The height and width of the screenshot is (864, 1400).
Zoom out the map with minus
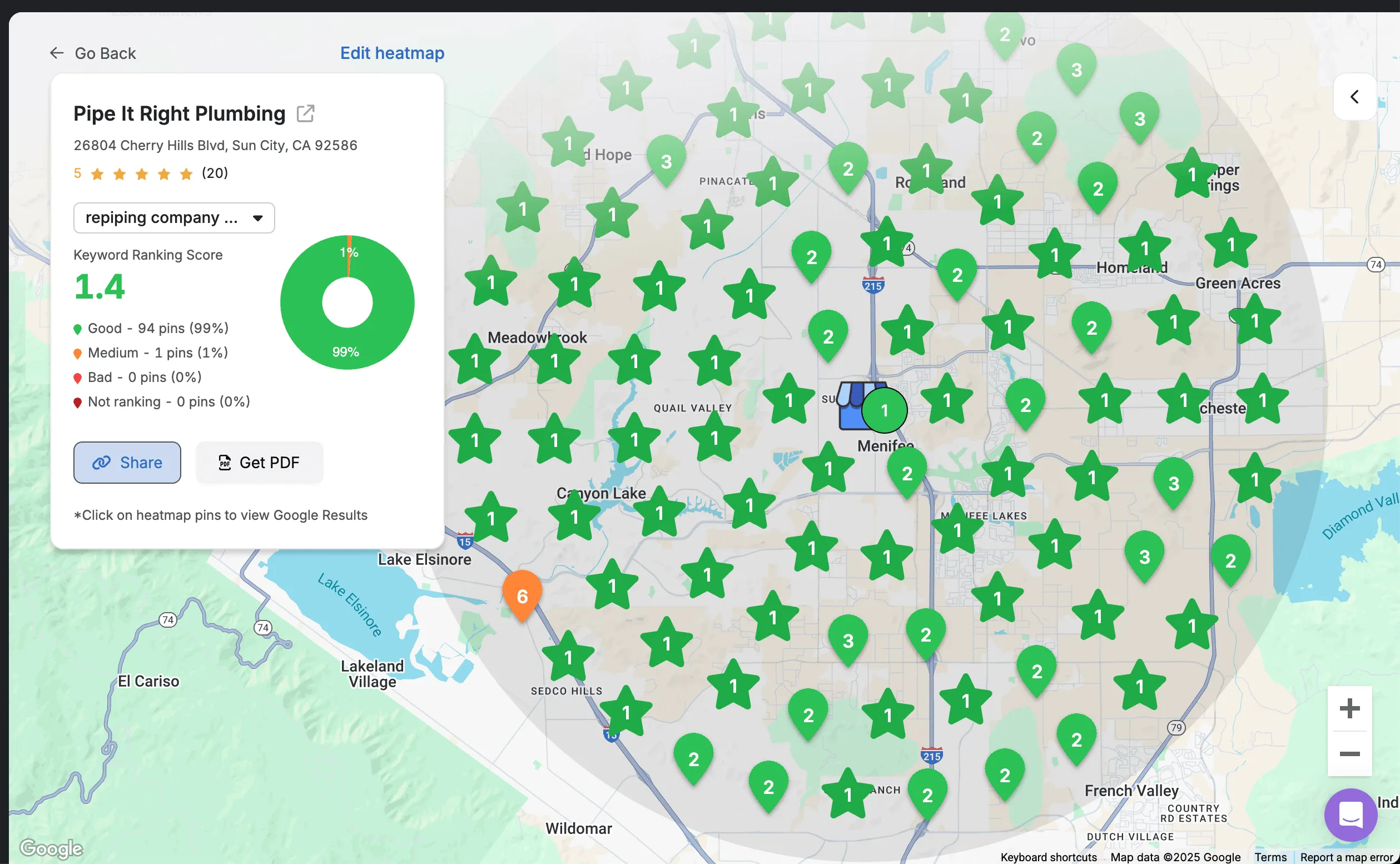click(1349, 754)
